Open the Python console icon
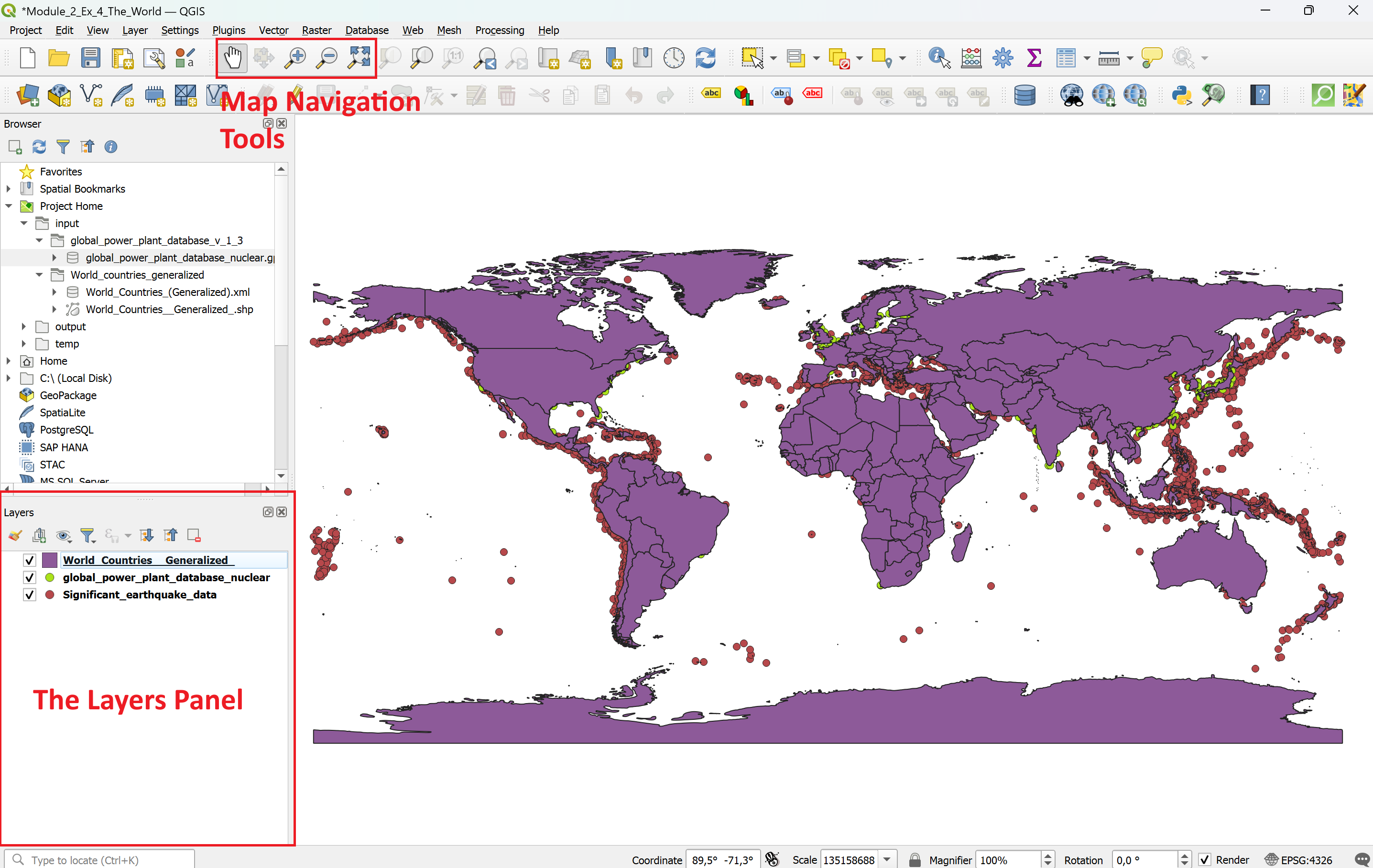 pyautogui.click(x=1181, y=95)
